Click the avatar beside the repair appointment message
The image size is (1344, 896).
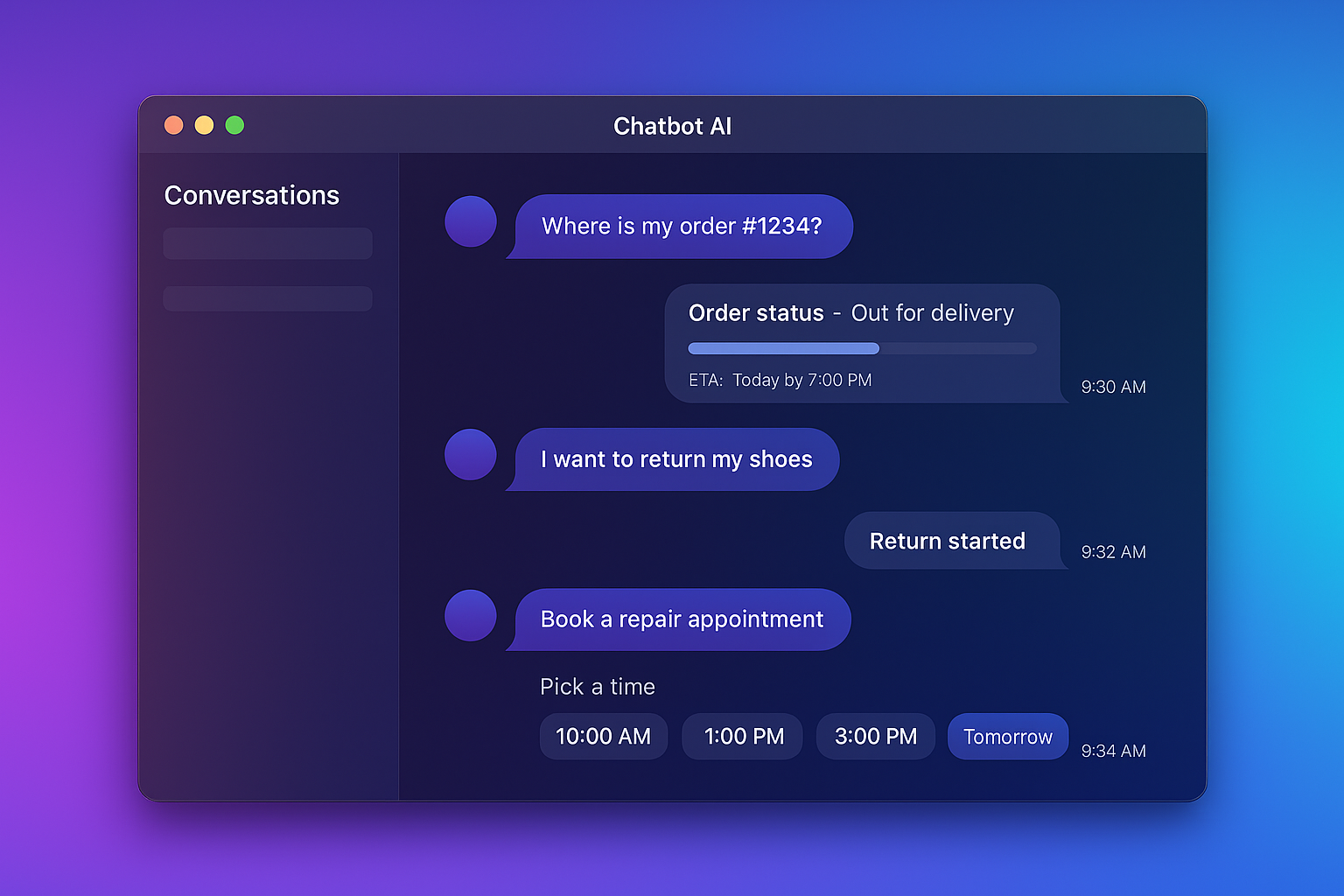coord(471,615)
